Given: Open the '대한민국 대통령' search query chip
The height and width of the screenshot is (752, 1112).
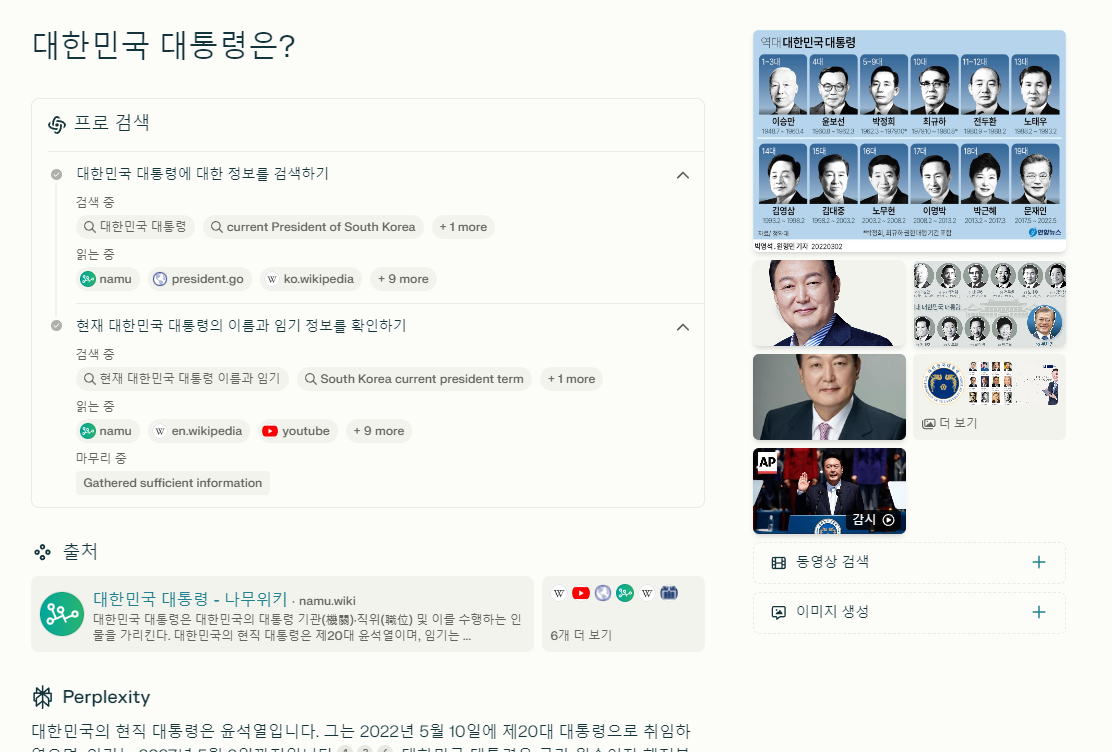Looking at the screenshot, I should [135, 227].
